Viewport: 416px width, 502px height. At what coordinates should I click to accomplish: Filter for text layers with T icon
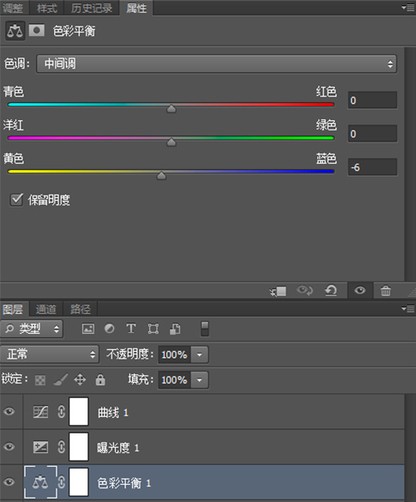point(131,329)
